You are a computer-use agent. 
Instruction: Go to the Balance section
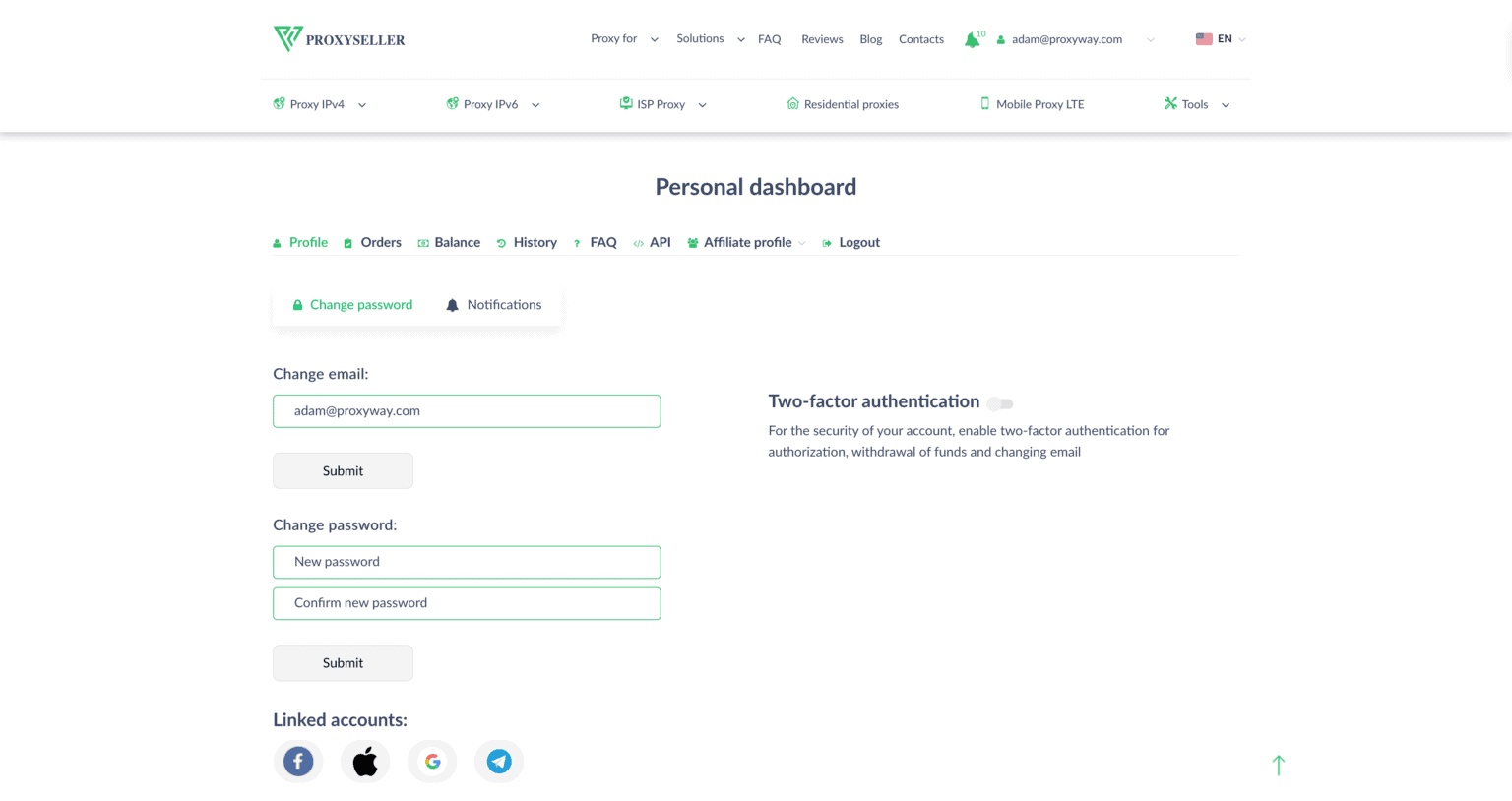[457, 242]
